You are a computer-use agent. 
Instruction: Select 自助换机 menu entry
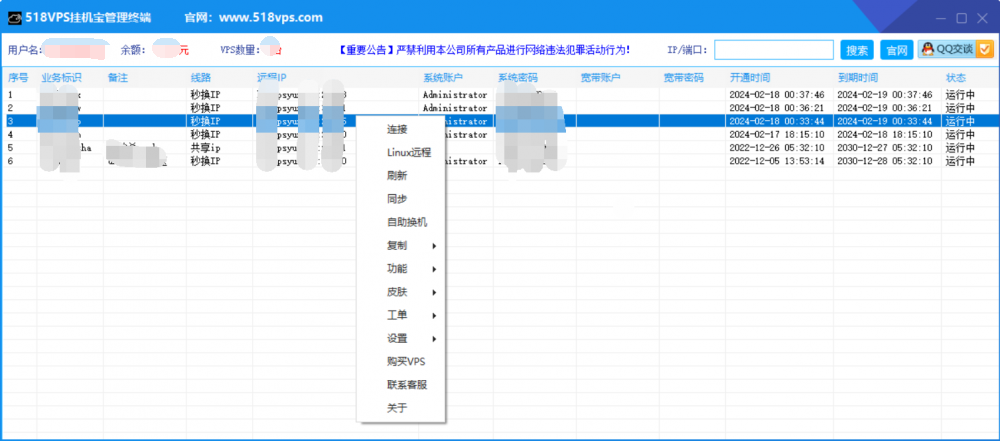[407, 222]
